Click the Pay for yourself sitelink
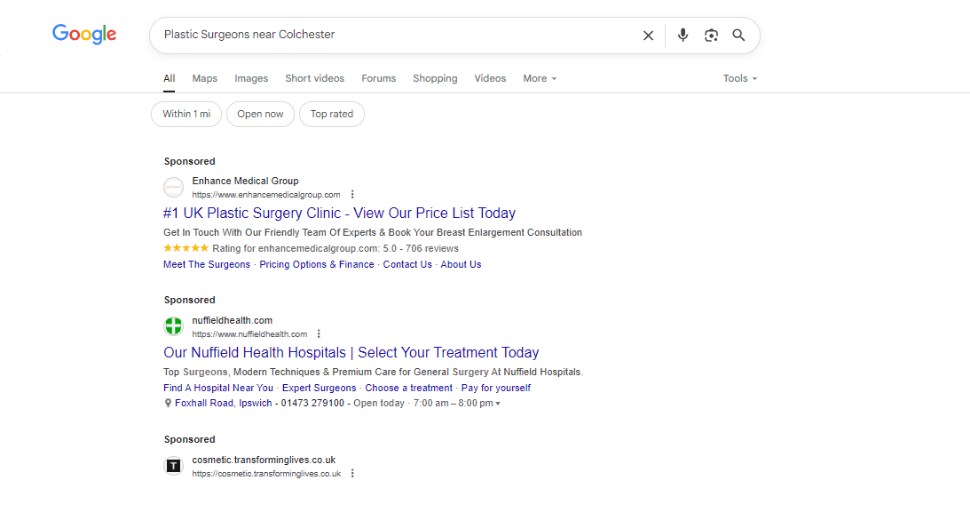The height and width of the screenshot is (517, 970). point(496,388)
